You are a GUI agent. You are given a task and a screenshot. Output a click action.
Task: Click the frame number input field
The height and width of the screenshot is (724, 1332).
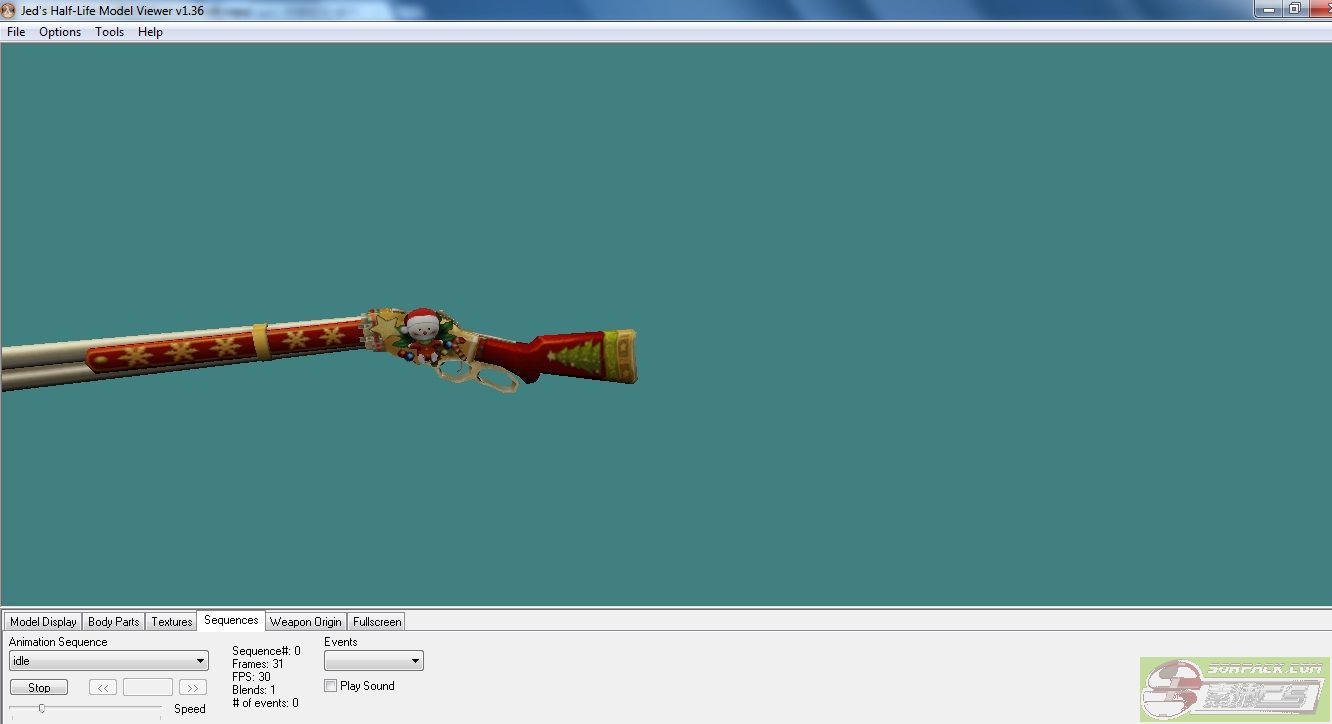tap(148, 687)
